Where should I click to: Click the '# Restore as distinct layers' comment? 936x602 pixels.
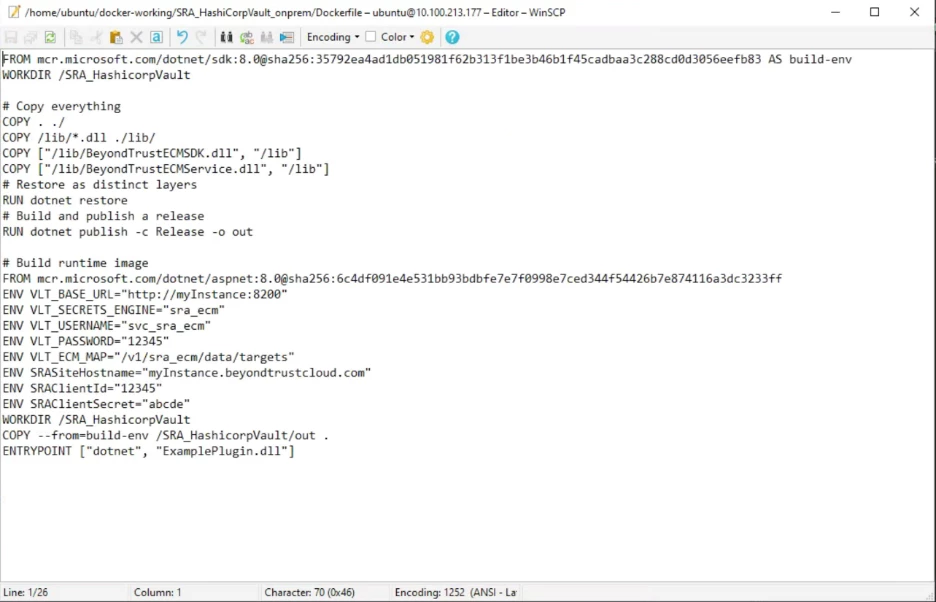pyautogui.click(x=100, y=185)
